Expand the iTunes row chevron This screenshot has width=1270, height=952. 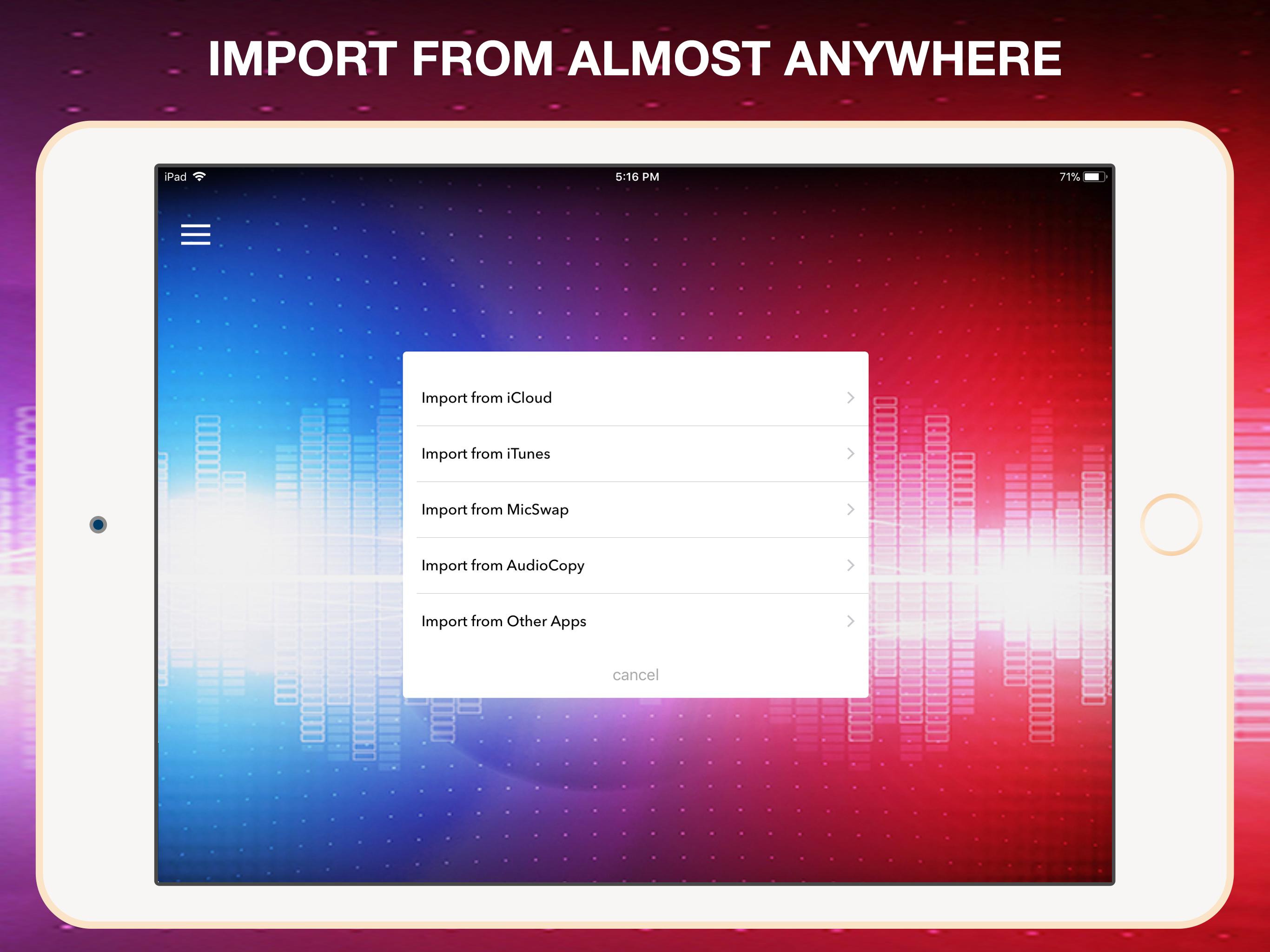(850, 454)
